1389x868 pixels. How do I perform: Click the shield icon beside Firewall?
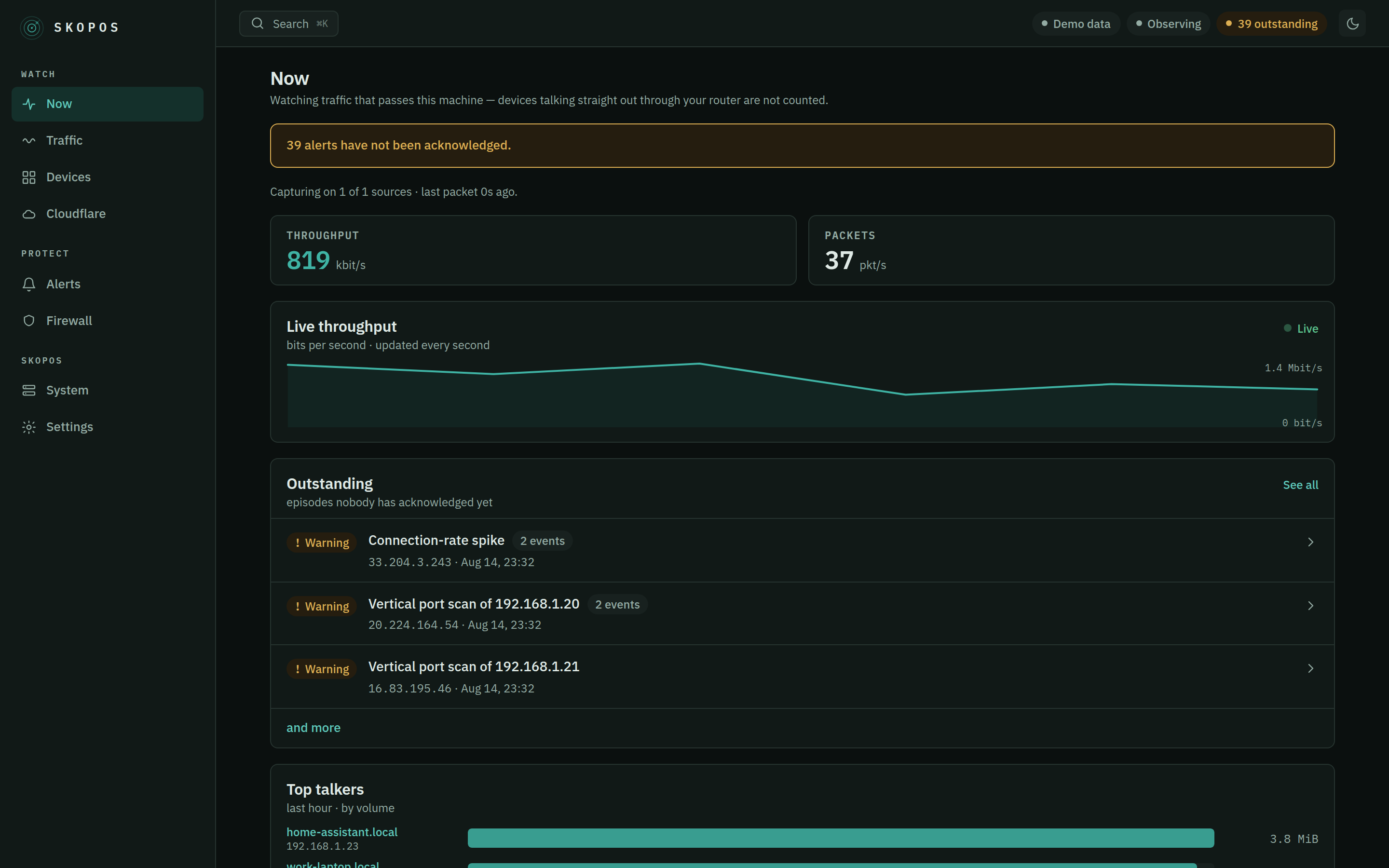coord(29,321)
